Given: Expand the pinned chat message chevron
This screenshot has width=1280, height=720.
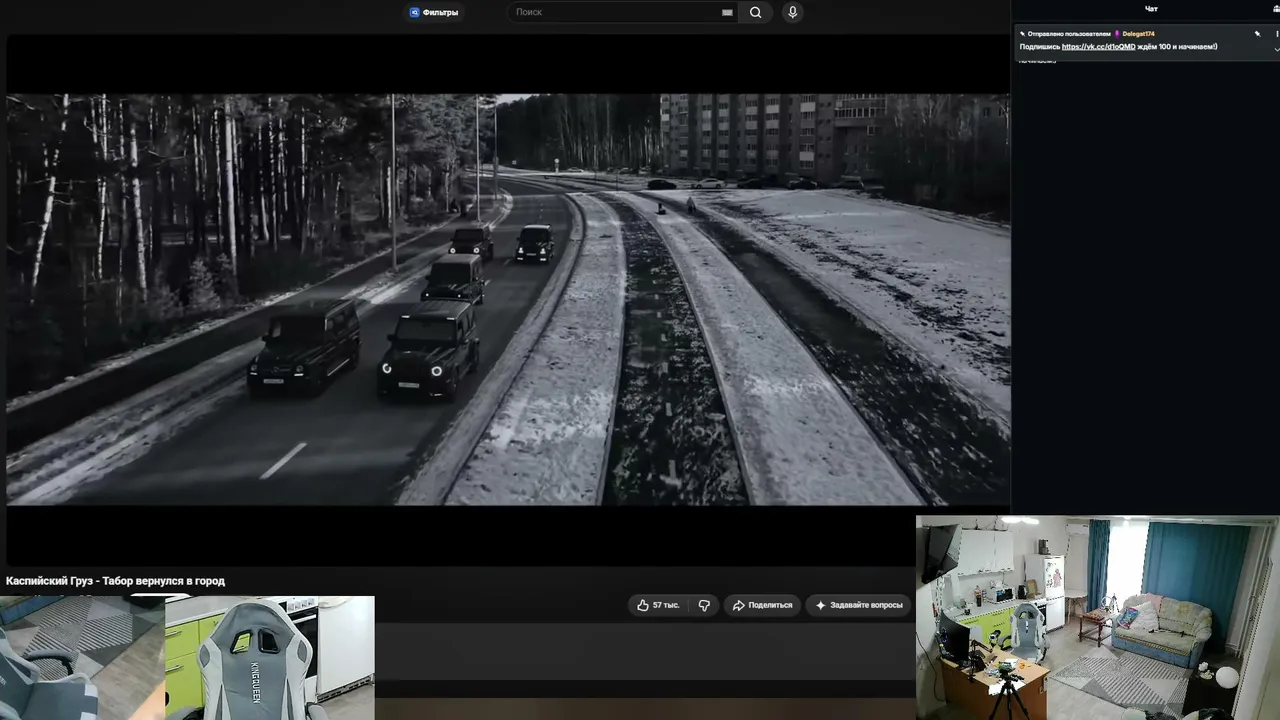Looking at the screenshot, I should (1276, 47).
